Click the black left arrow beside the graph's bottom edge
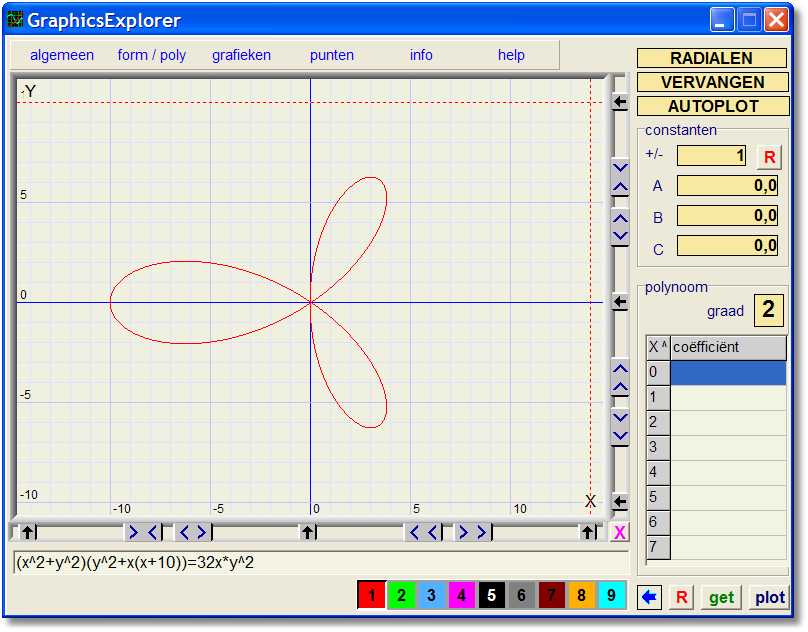The height and width of the screenshot is (632, 808). tap(620, 502)
